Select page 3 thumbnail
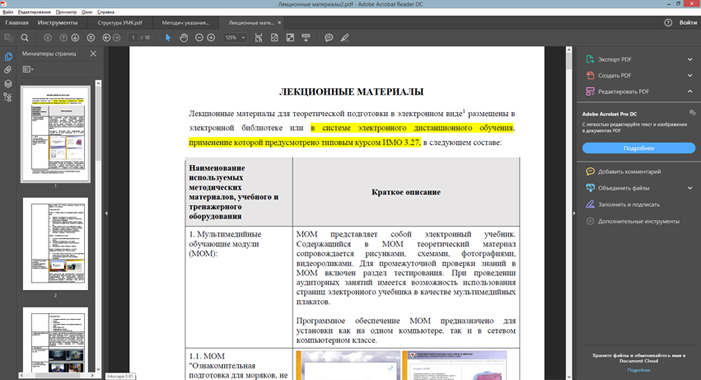 click(55, 340)
